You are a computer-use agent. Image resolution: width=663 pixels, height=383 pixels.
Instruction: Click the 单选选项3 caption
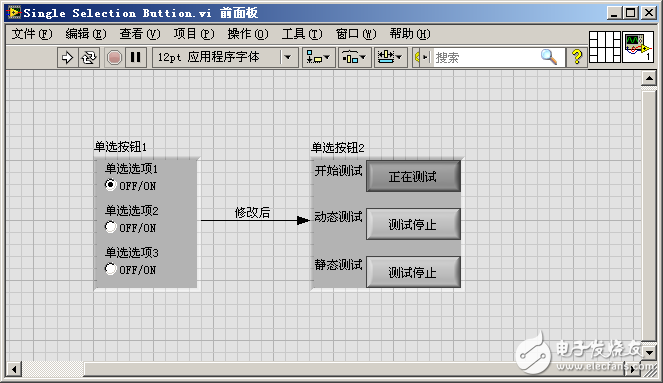(x=132, y=252)
